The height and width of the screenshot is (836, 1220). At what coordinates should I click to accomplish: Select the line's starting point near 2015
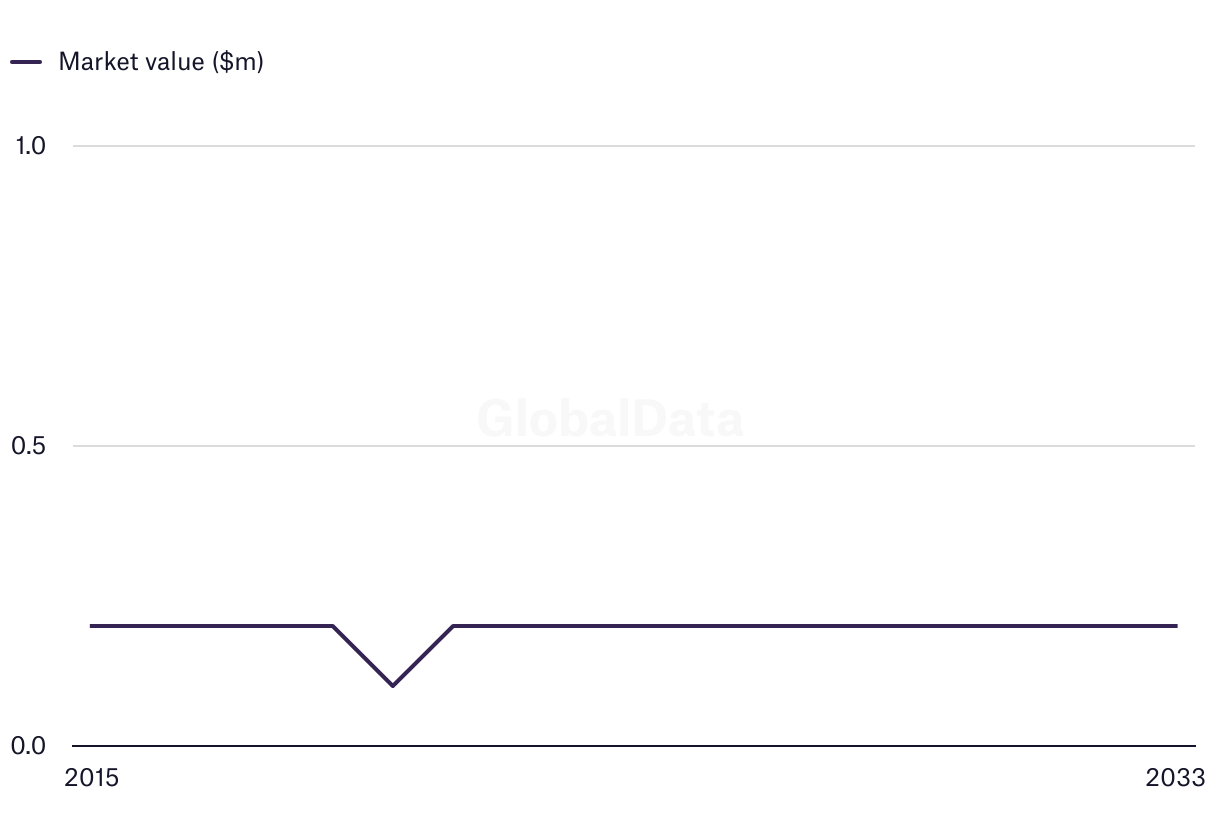tap(92, 626)
